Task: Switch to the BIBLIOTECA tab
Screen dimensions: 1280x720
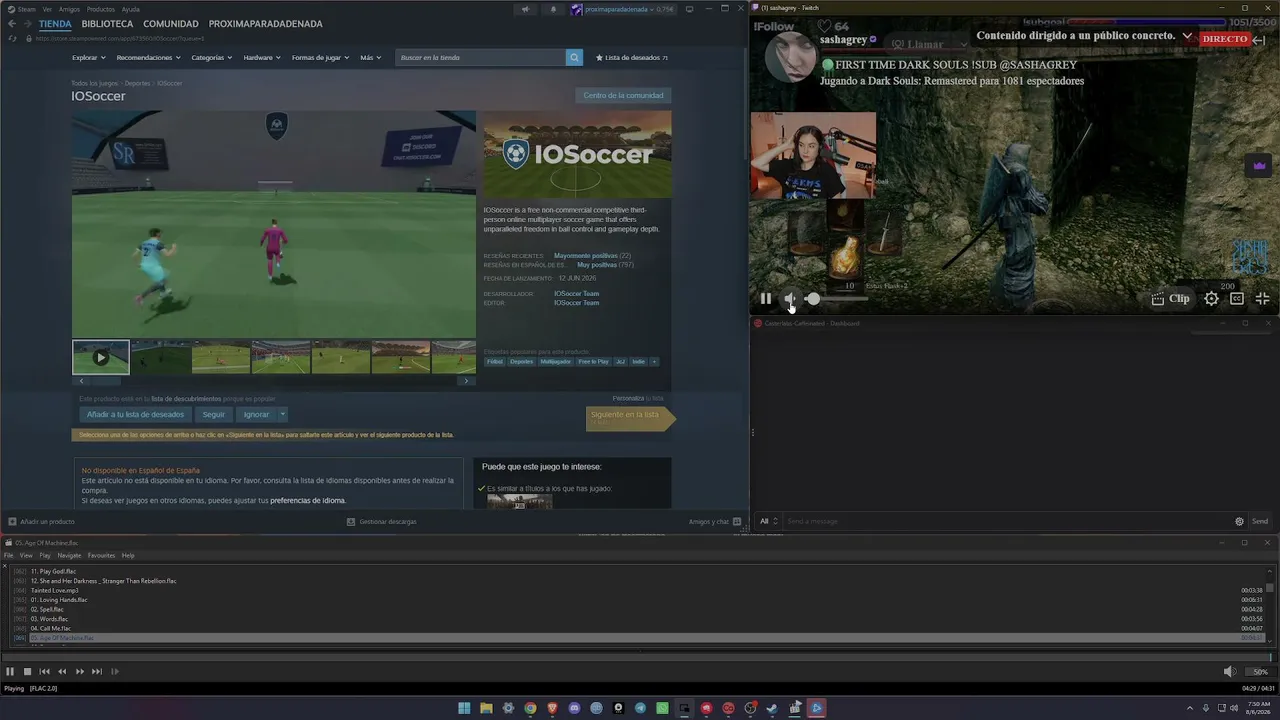Action: (107, 24)
